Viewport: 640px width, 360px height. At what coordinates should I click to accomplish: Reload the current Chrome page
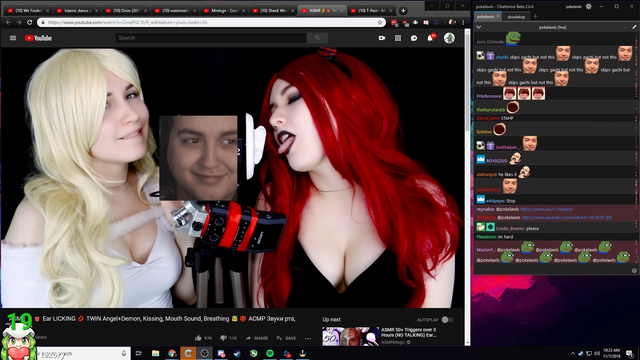tap(29, 22)
